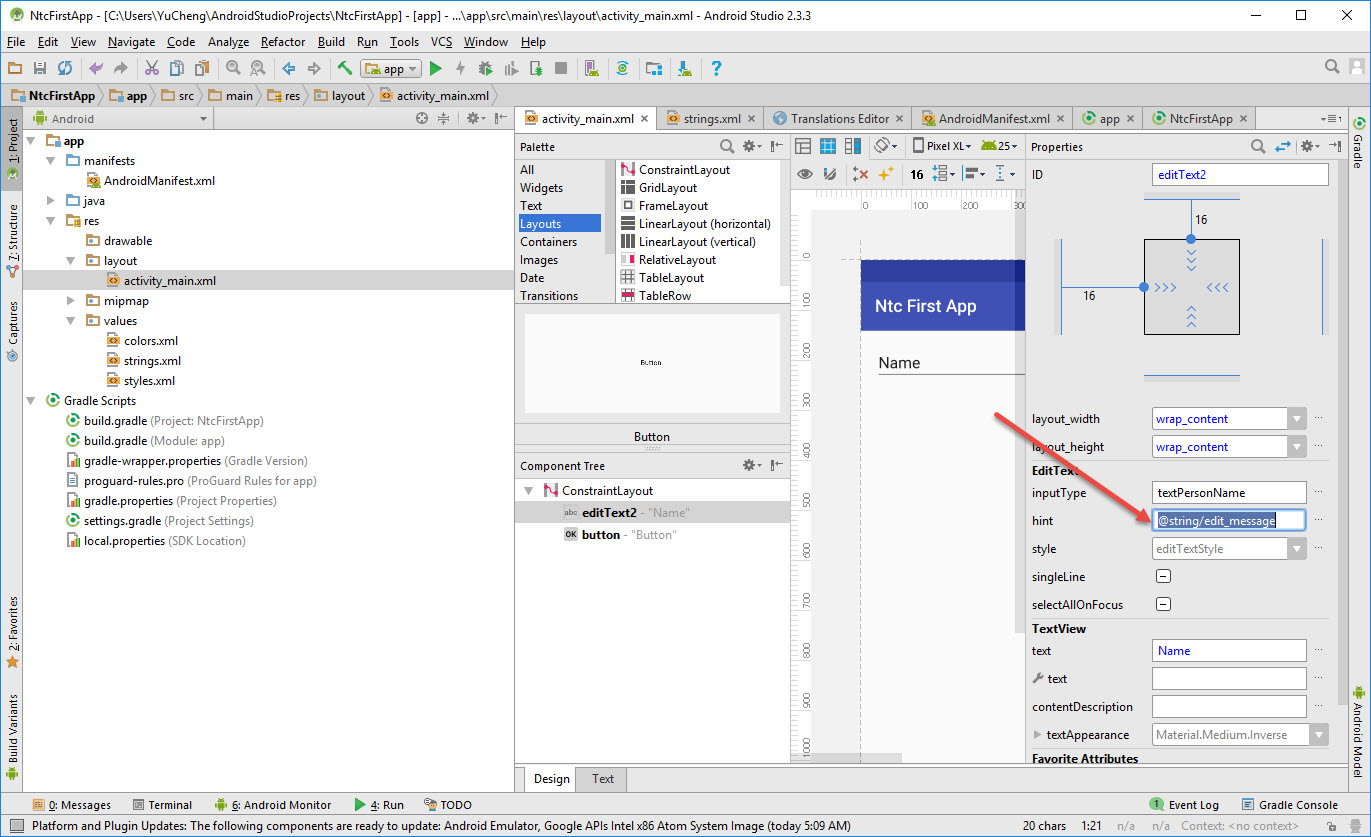This screenshot has width=1371, height=837.
Task: Click the hint input field
Action: (1229, 520)
